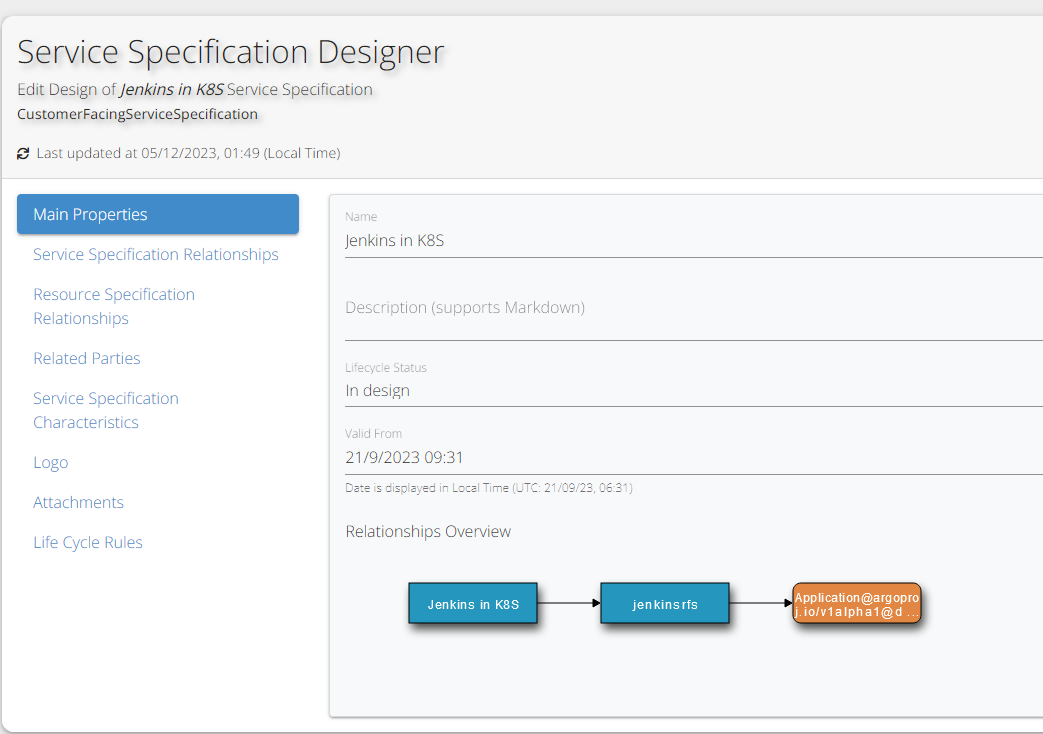The image size is (1043, 734).
Task: Open the Logo section
Action: click(50, 462)
